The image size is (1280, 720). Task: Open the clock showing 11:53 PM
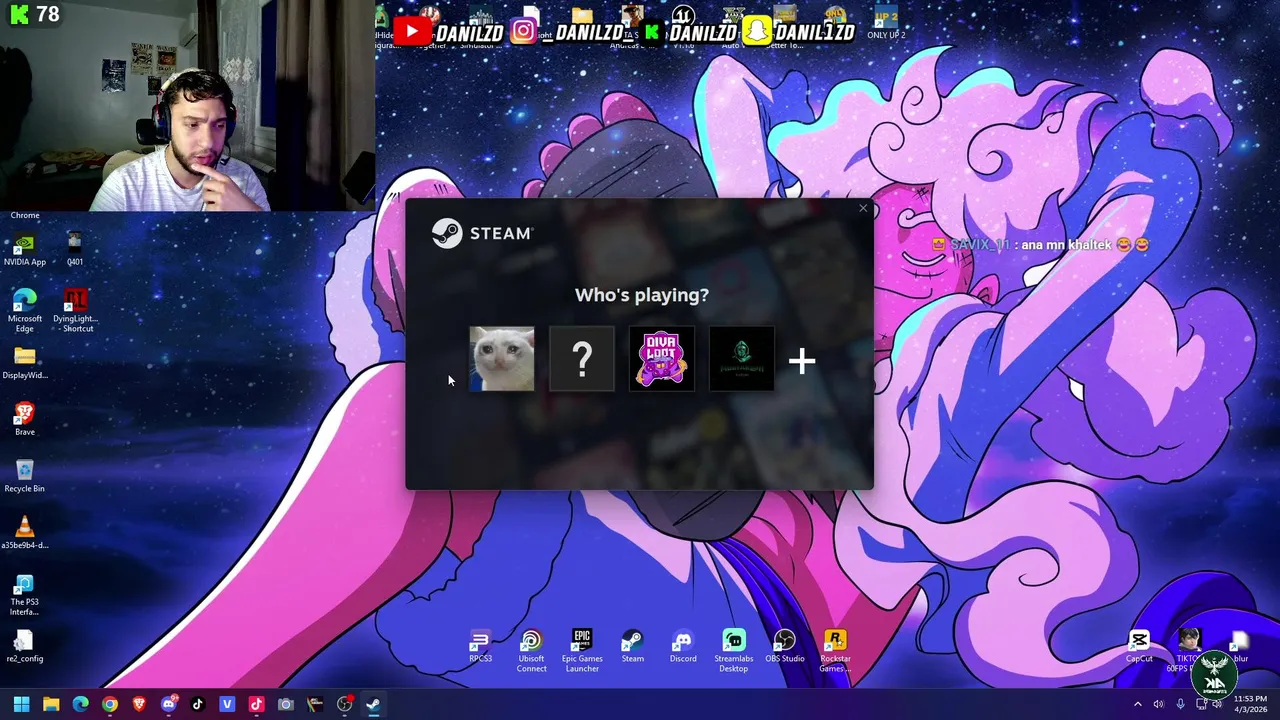click(x=1250, y=704)
